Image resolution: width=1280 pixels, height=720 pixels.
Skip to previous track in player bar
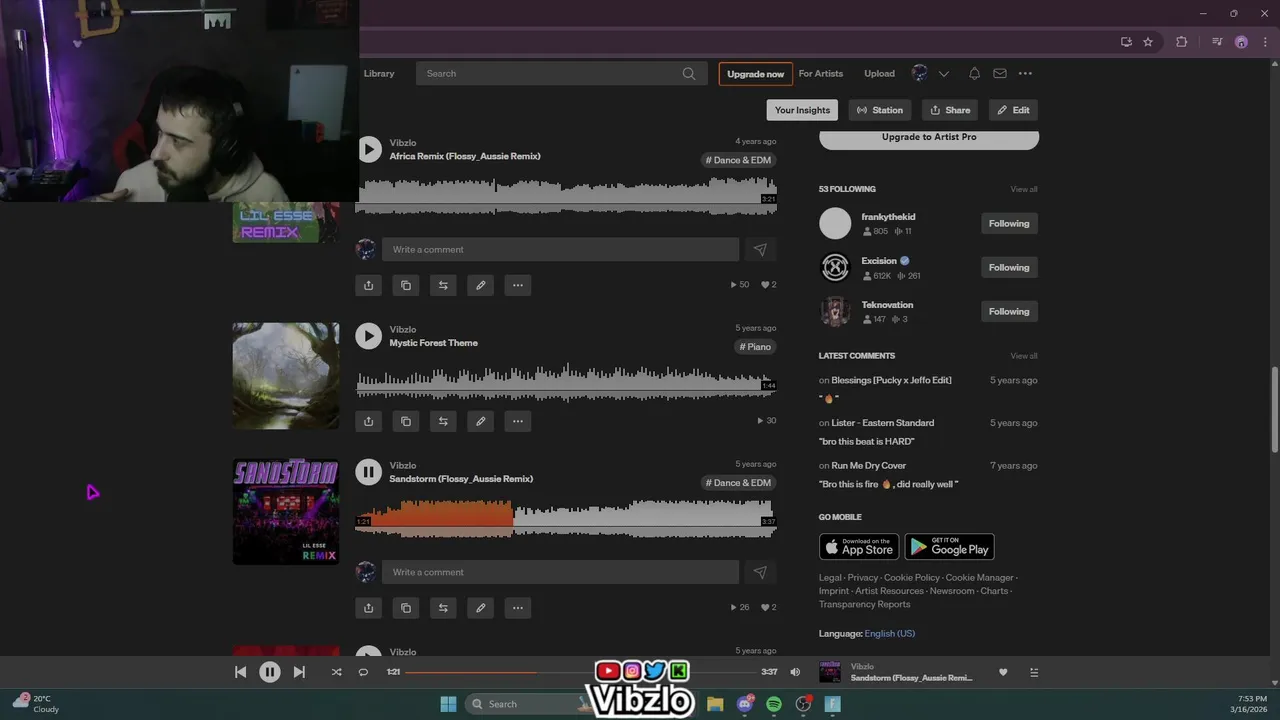point(240,672)
